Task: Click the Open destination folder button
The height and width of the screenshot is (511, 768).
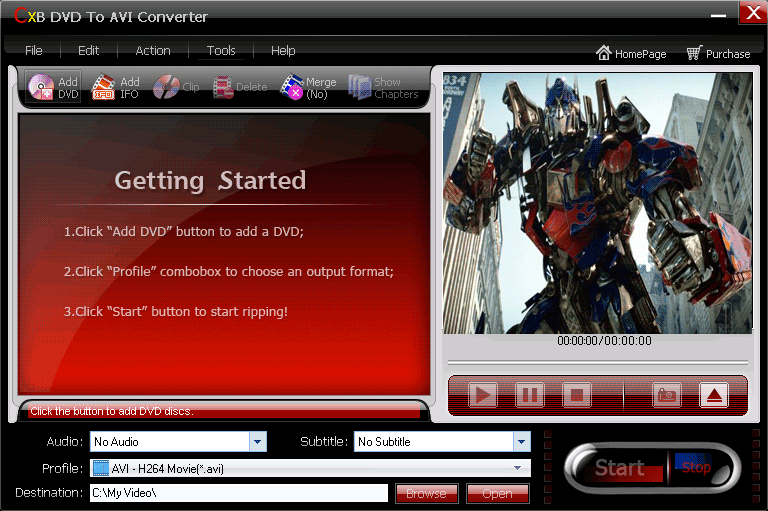Action: [x=498, y=493]
